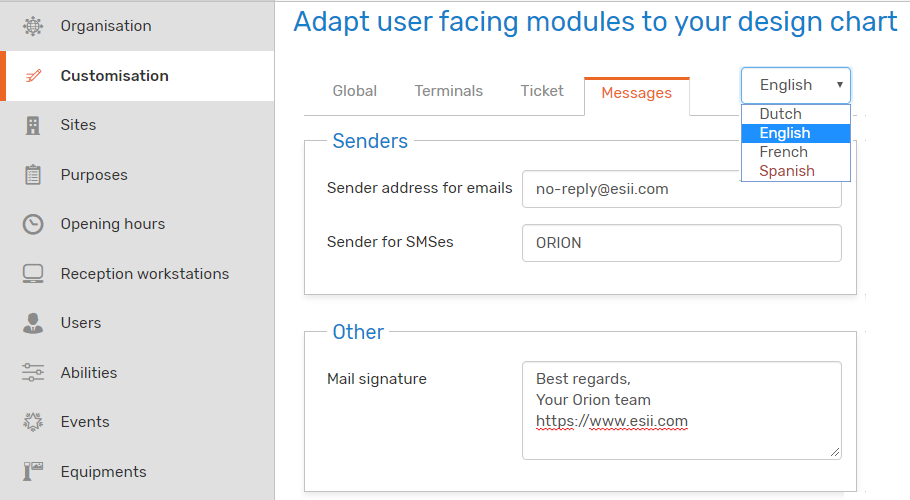Click the Purposes clipboard icon
The height and width of the screenshot is (500, 910).
[33, 175]
